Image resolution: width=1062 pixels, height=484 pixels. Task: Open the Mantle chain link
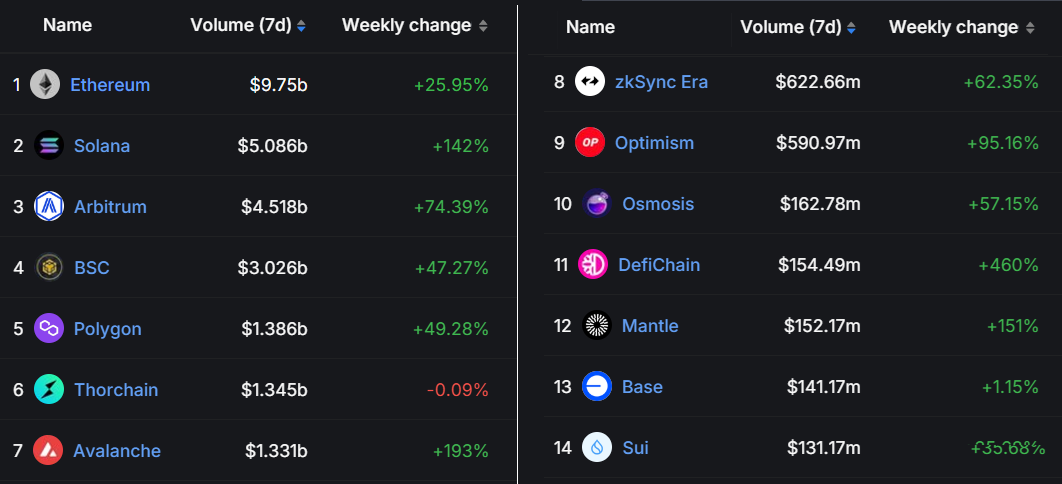tap(650, 326)
